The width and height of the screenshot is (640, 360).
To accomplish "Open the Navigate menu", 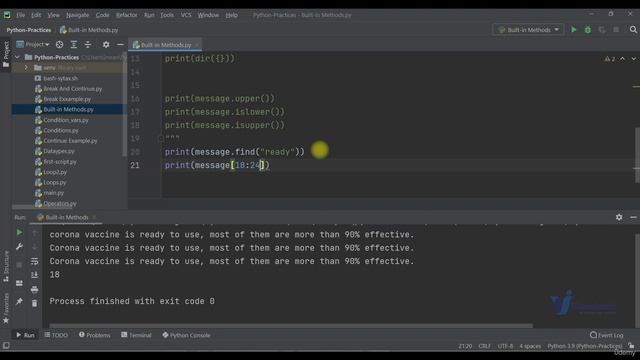I will click(x=77, y=15).
